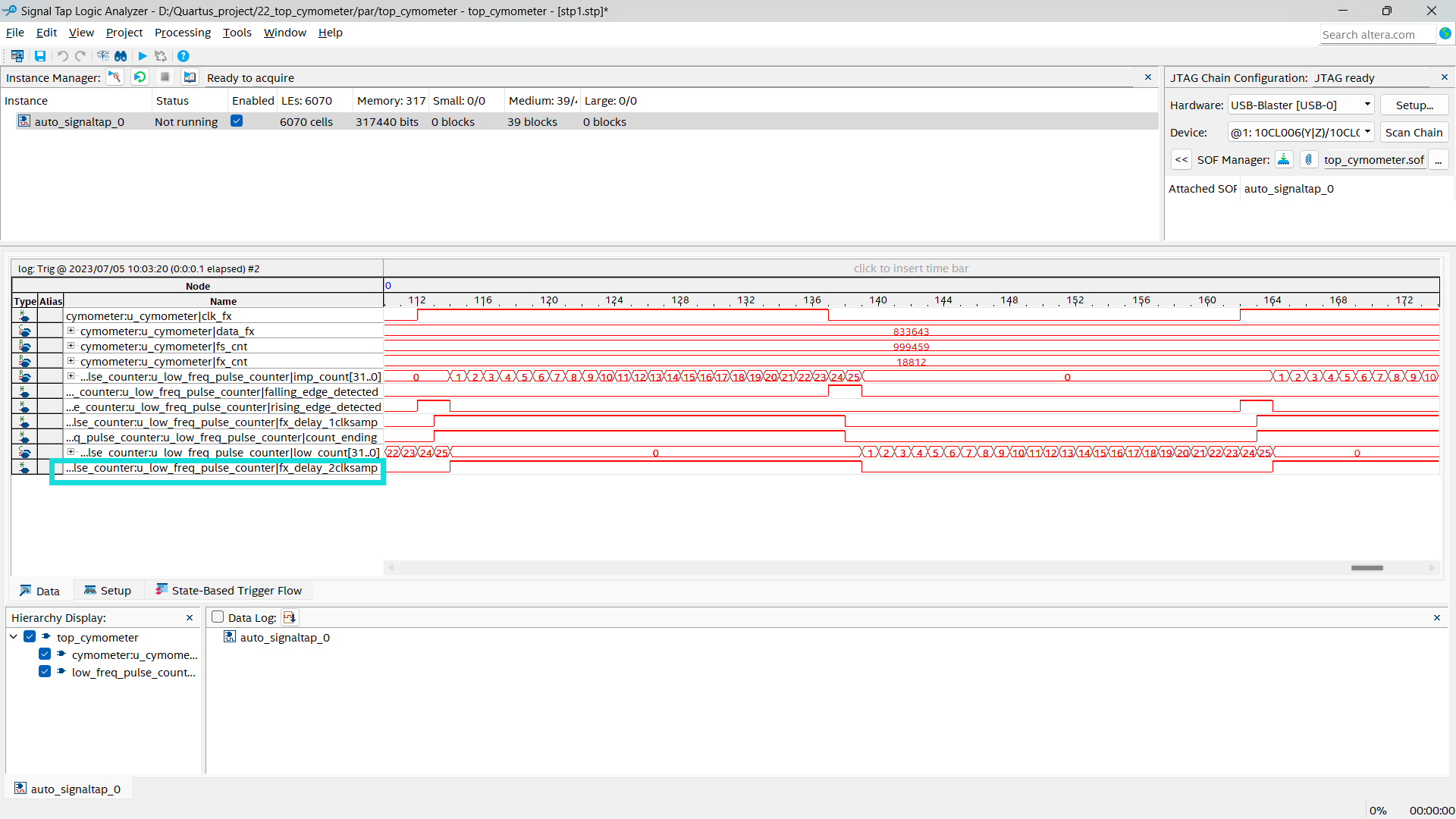Open the blue question-mark help icon
This screenshot has height=819, width=1456.
point(183,56)
